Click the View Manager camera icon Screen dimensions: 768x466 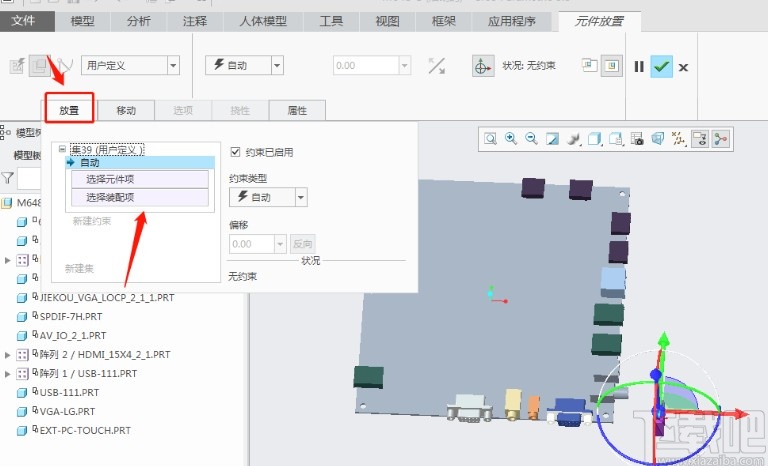pos(637,139)
